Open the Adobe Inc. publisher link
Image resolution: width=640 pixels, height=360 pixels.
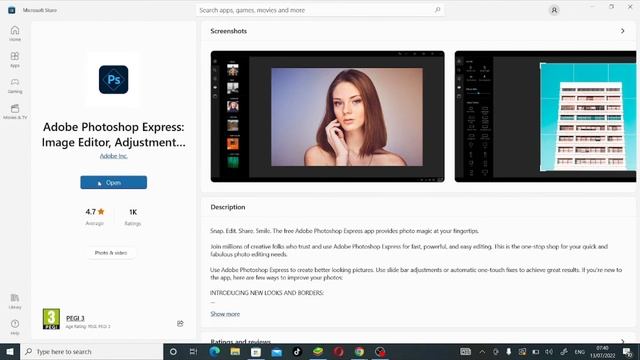[113, 156]
